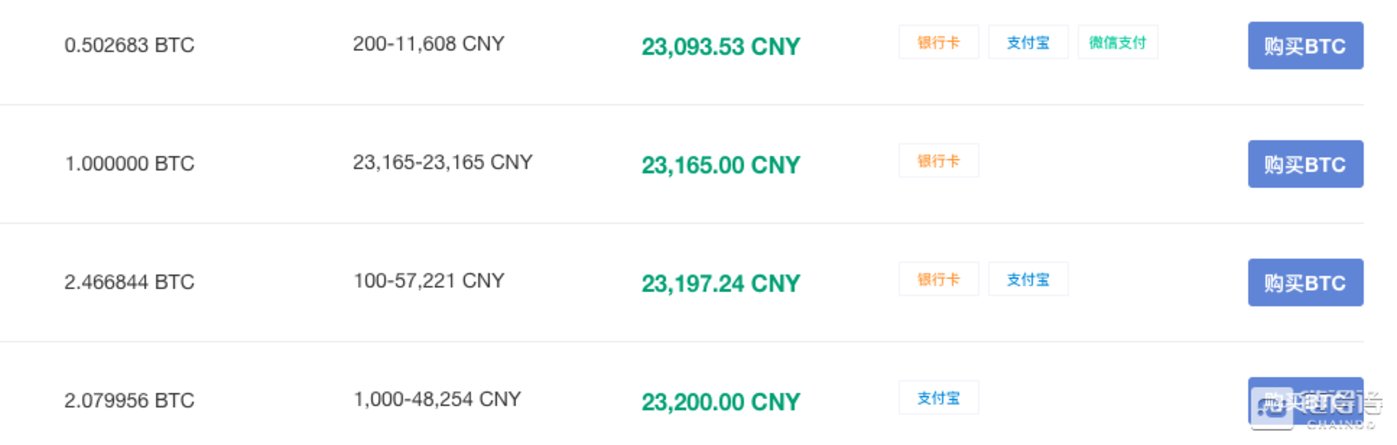1397x445 pixels.
Task: Click the 0.502683 BTC amount
Action: tap(129, 46)
